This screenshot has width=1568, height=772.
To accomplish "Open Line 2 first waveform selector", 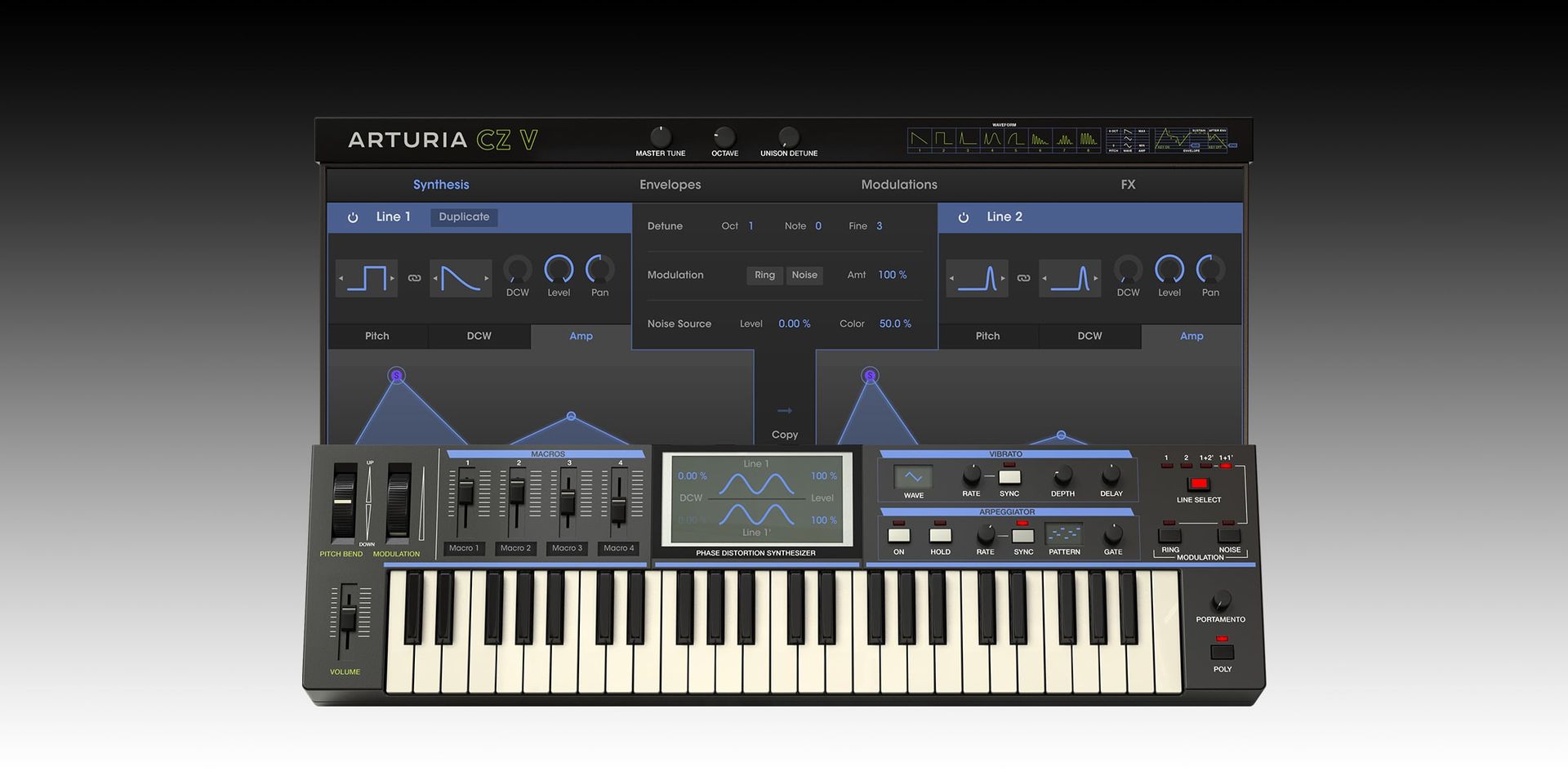I will coord(977,278).
